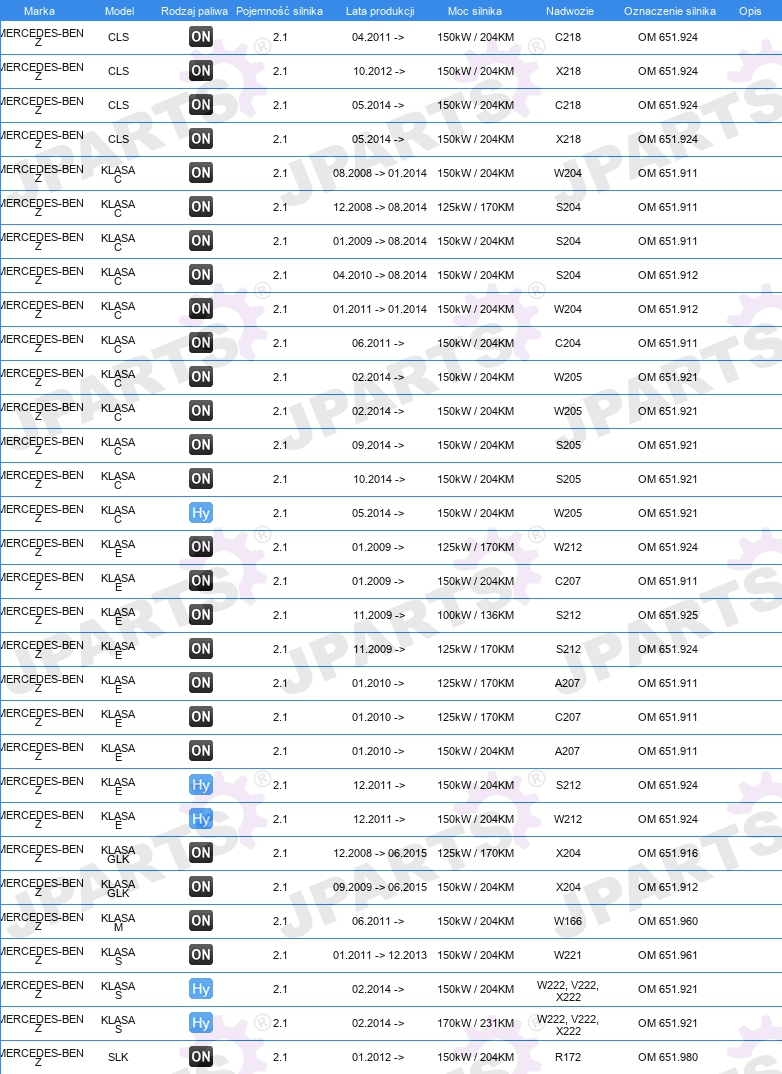Viewport: 782px width, 1074px height.
Task: Click the Moc silnika column header
Action: (x=475, y=11)
